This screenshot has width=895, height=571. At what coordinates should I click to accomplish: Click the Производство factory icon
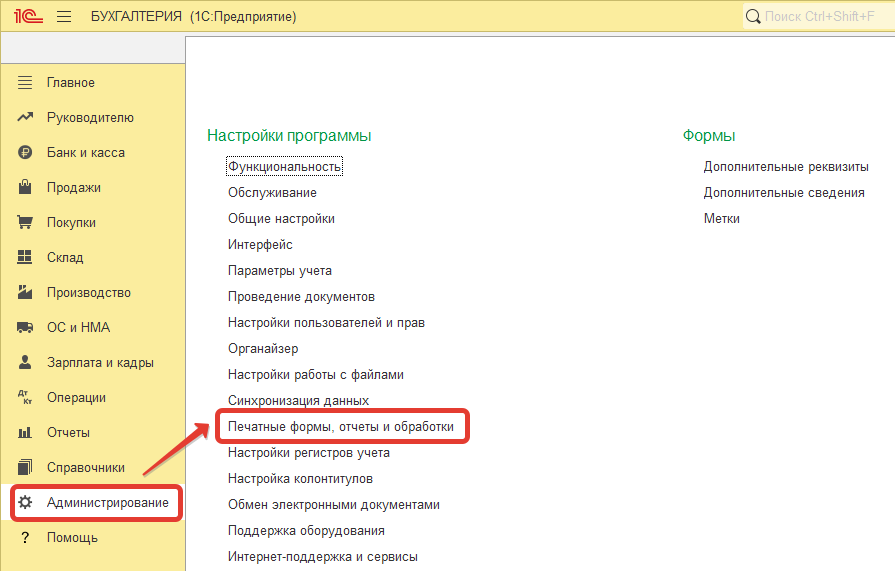pos(25,292)
